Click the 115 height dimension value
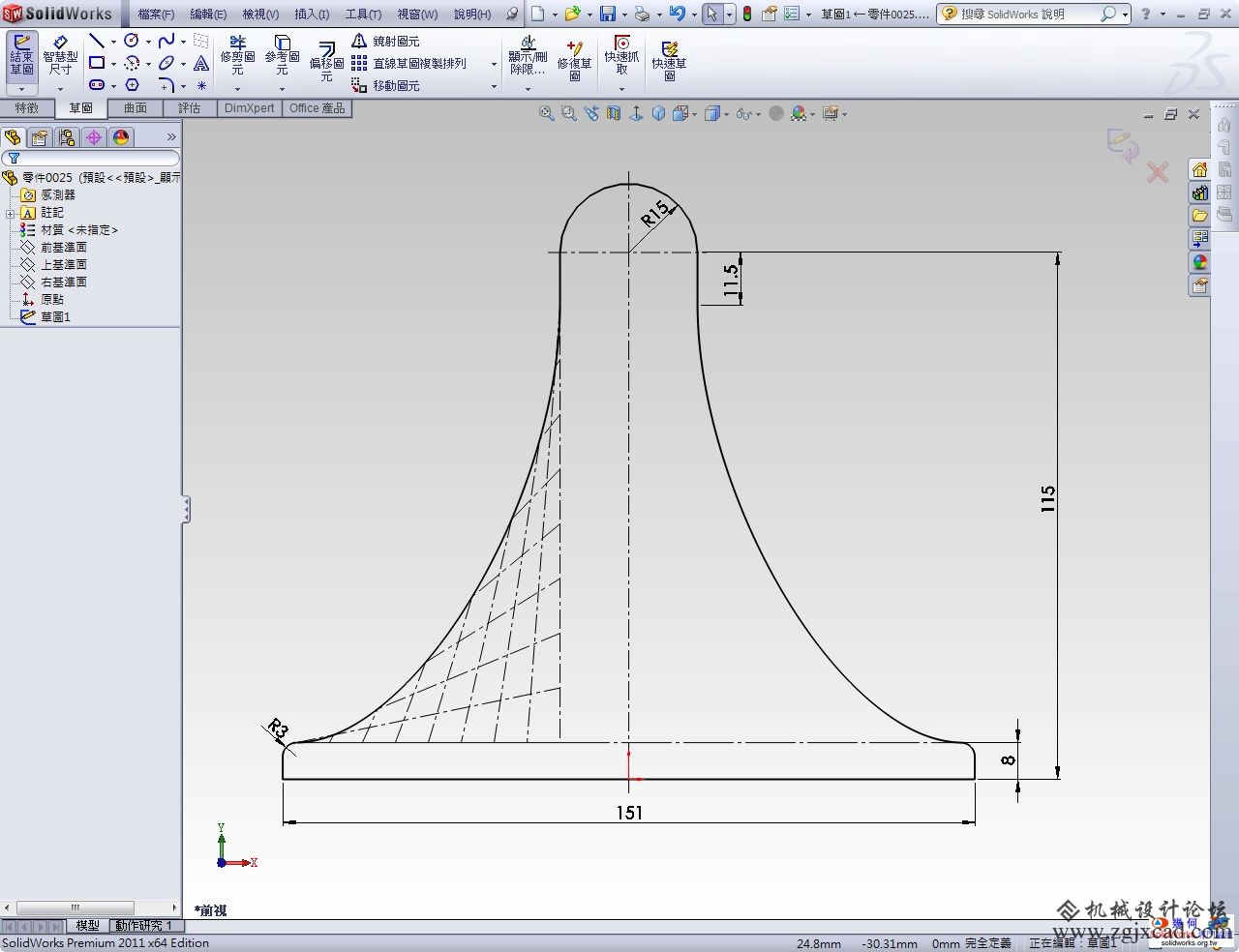The height and width of the screenshot is (952, 1239). [1047, 498]
